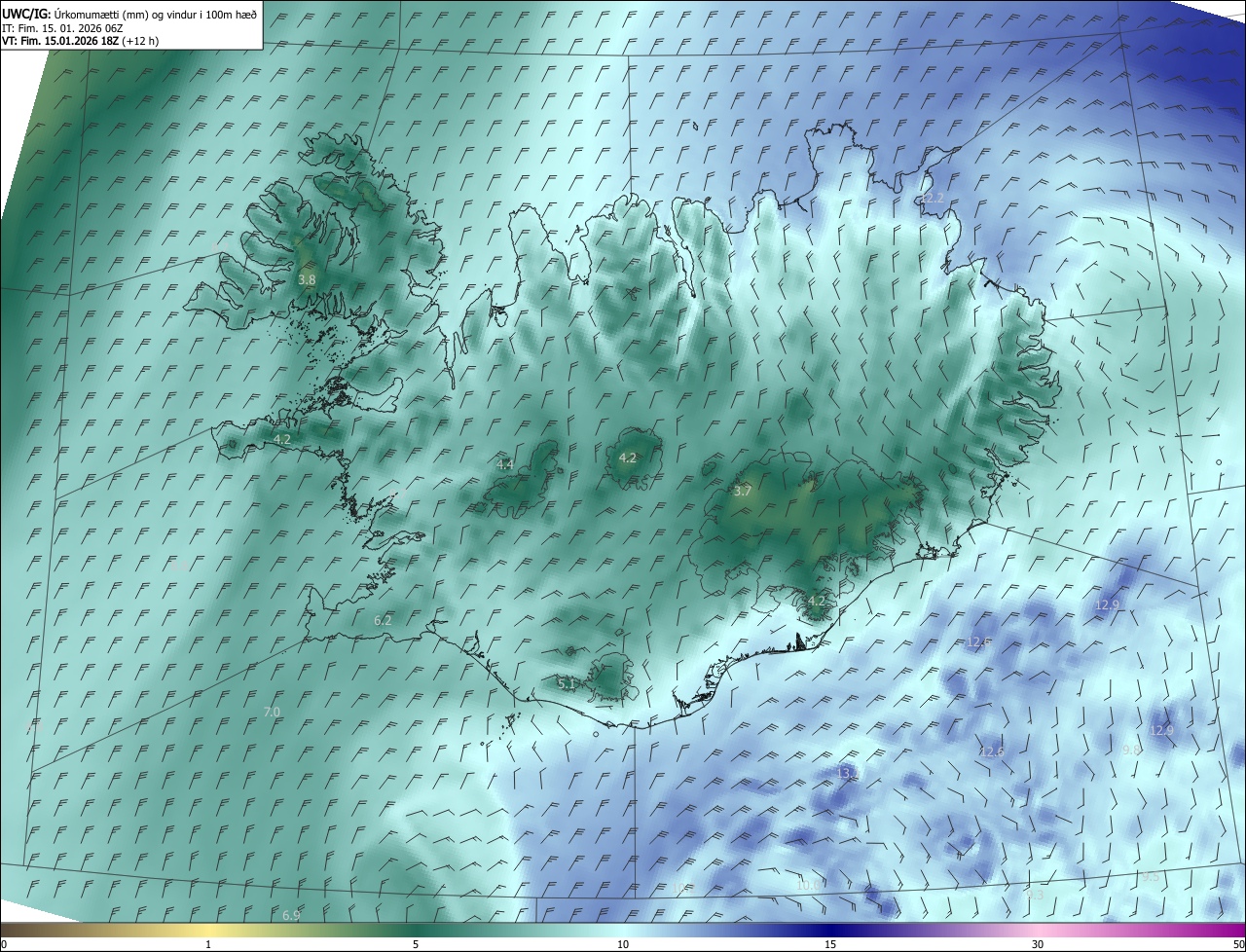This screenshot has width=1246, height=952.
Task: Select the 15 tick on the colour scale
Action: (x=830, y=944)
